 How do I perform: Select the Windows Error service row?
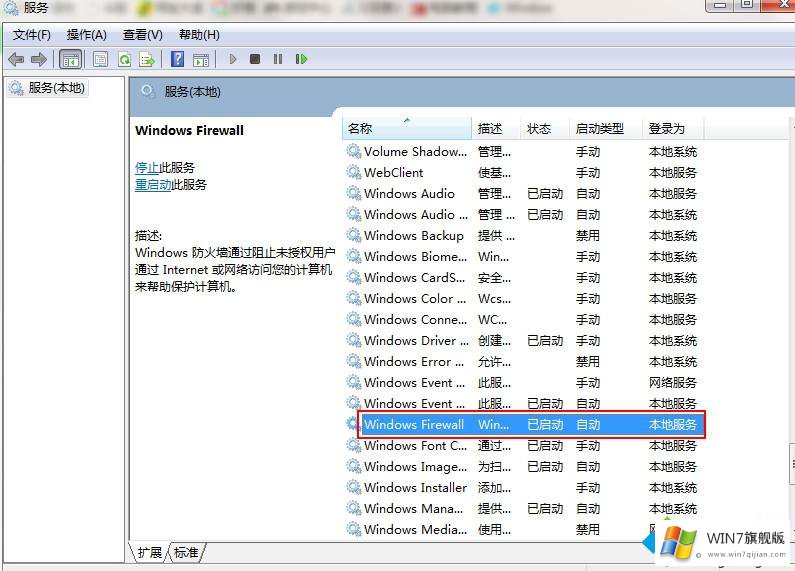click(x=523, y=362)
